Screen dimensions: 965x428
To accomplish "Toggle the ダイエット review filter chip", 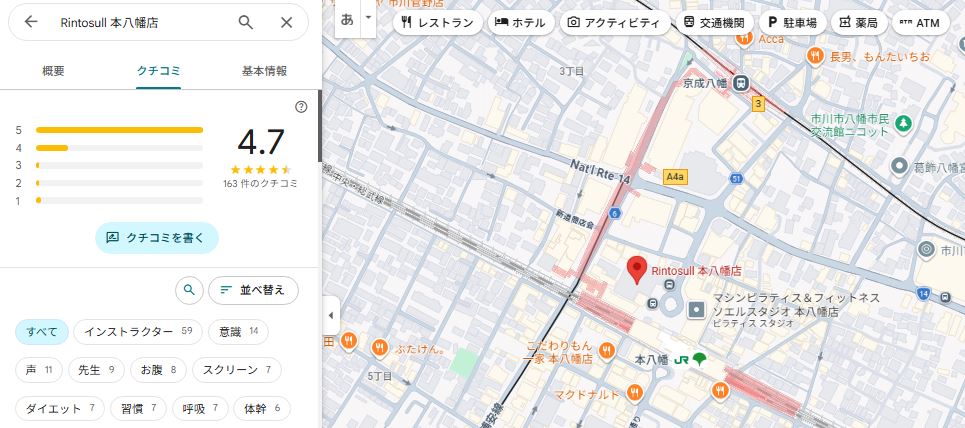I will 61,408.
